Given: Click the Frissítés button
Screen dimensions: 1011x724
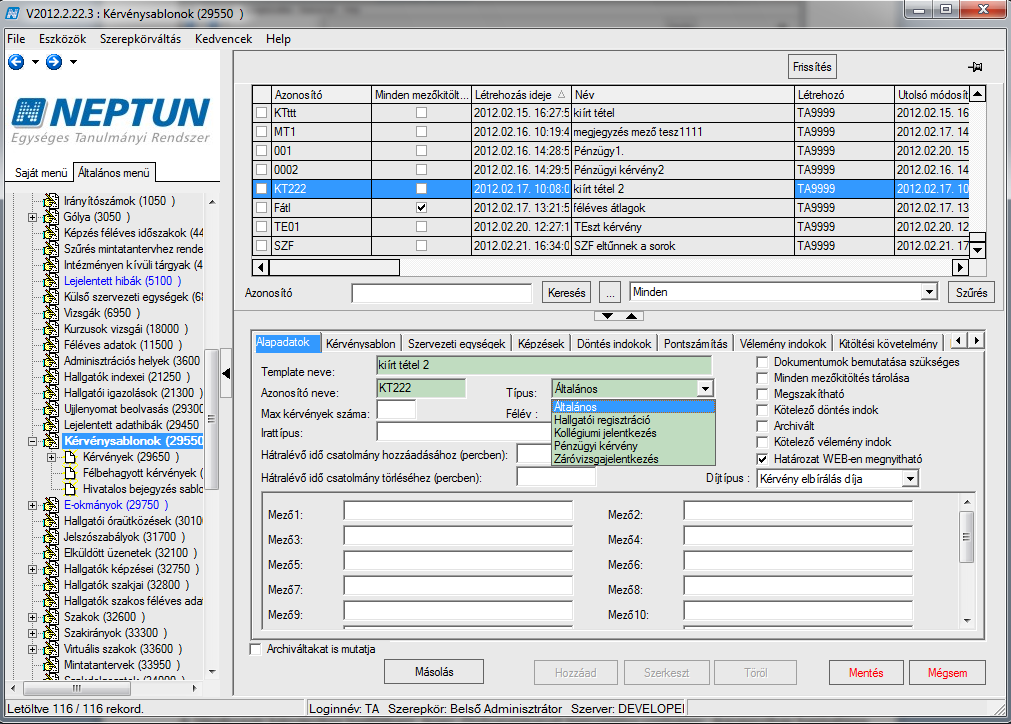Looking at the screenshot, I should pos(812,67).
